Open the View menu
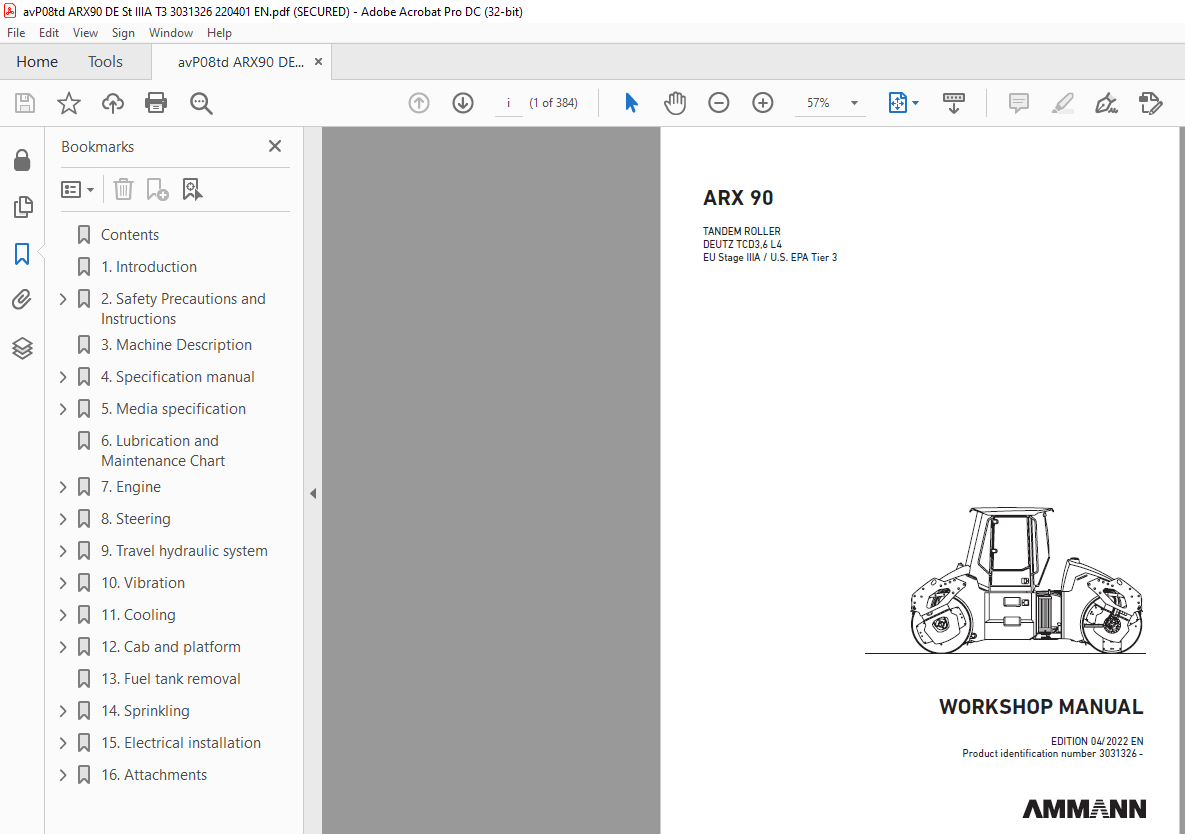The width and height of the screenshot is (1185, 834). (85, 32)
